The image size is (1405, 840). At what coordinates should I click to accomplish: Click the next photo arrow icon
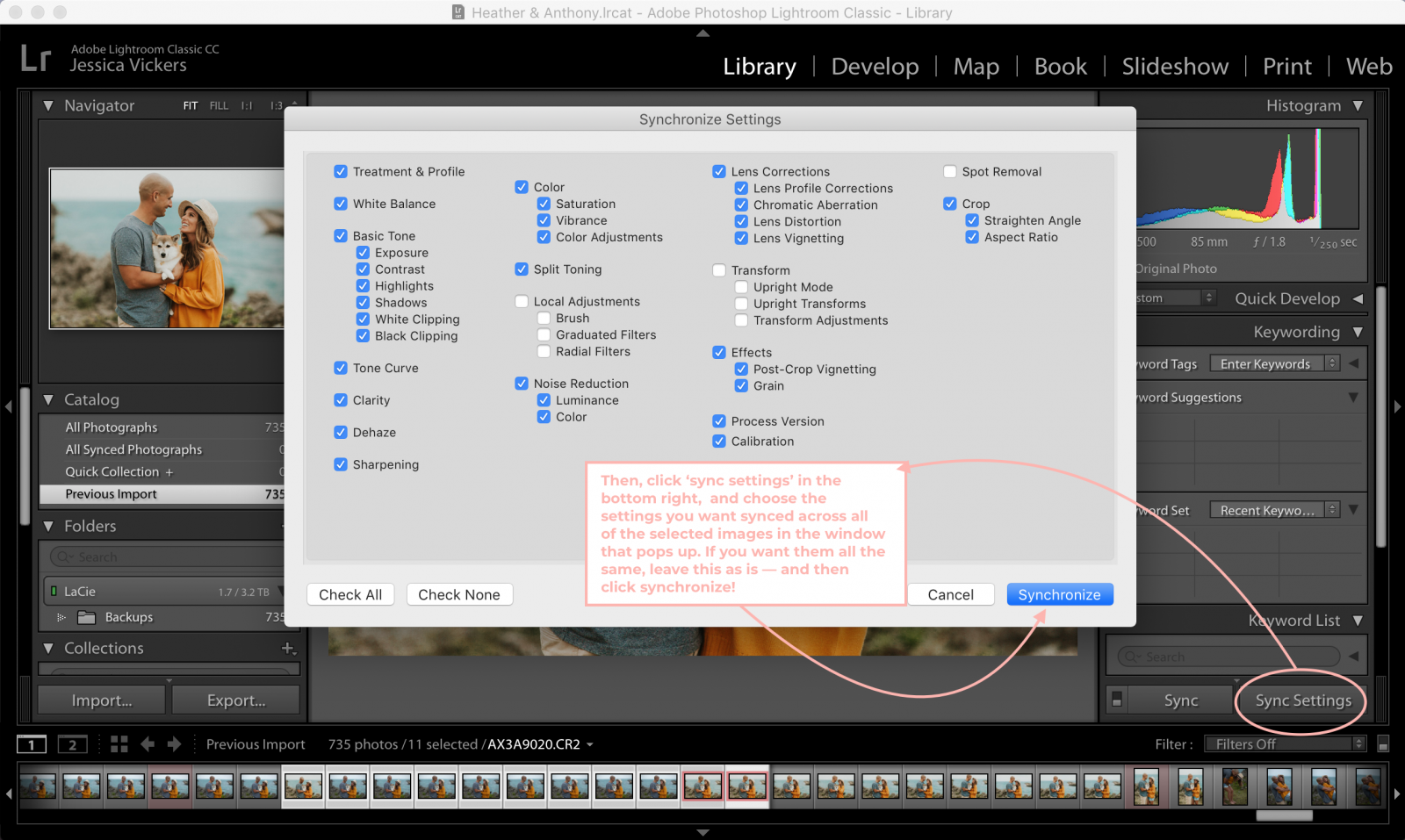(x=175, y=743)
